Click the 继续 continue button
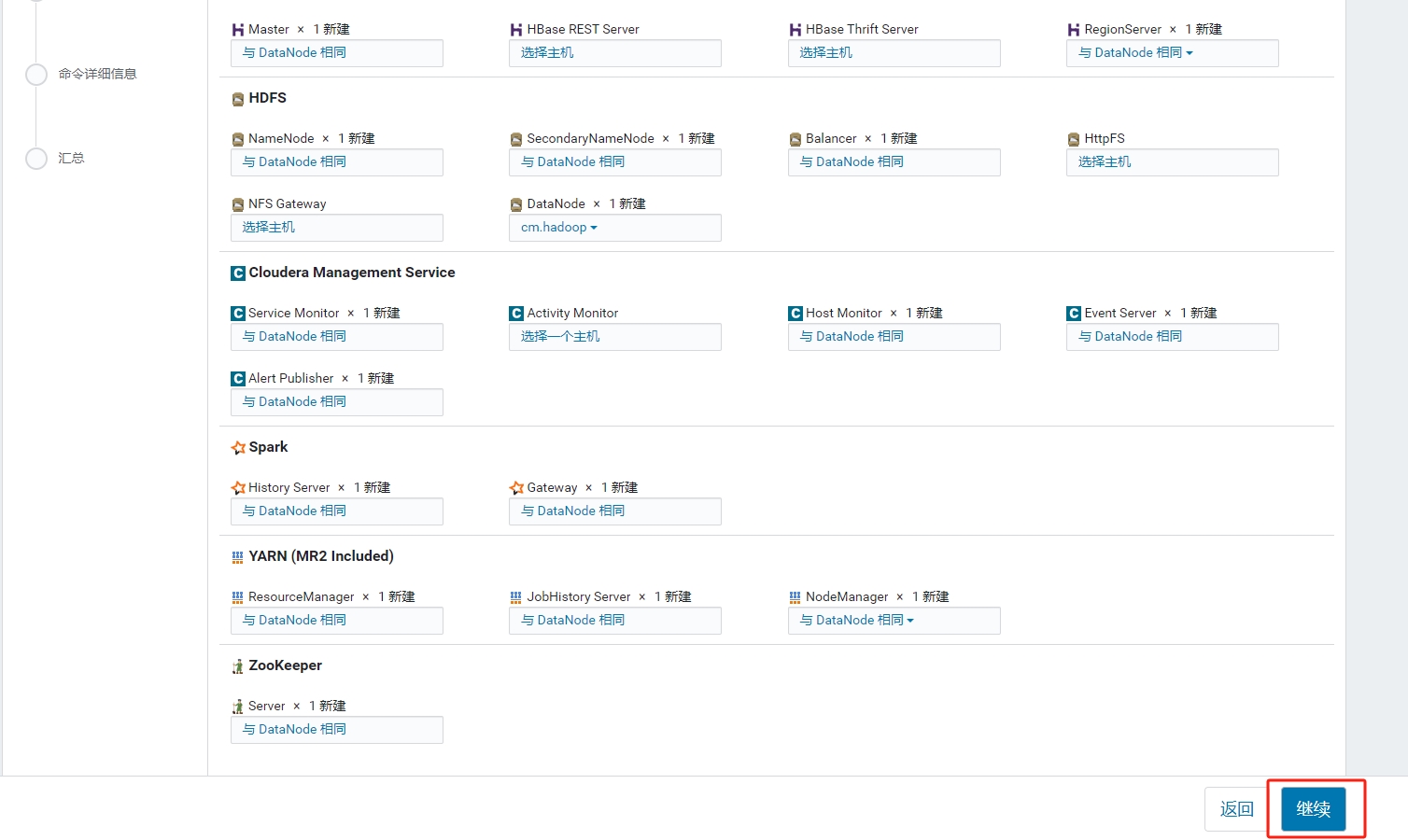 1313,809
